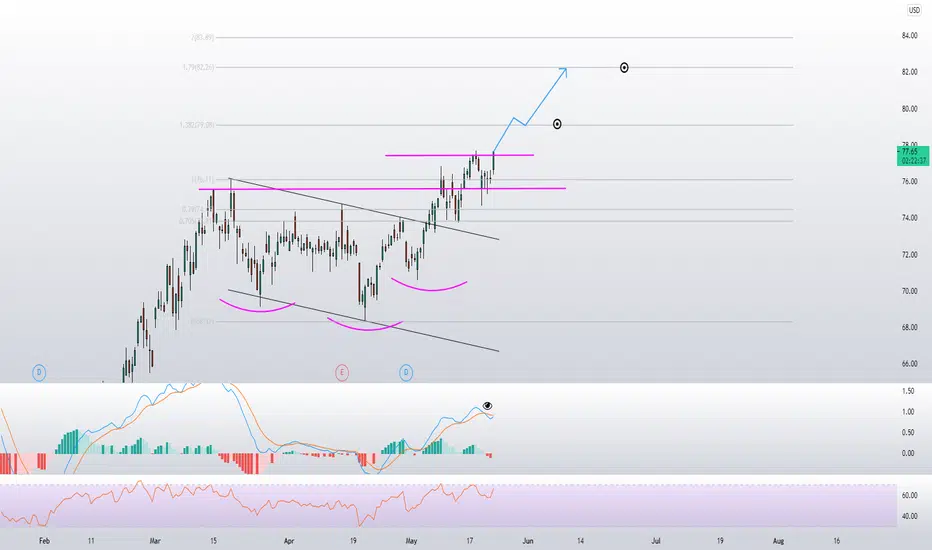
Task: Open the earnings E marker in April
Action: point(342,373)
